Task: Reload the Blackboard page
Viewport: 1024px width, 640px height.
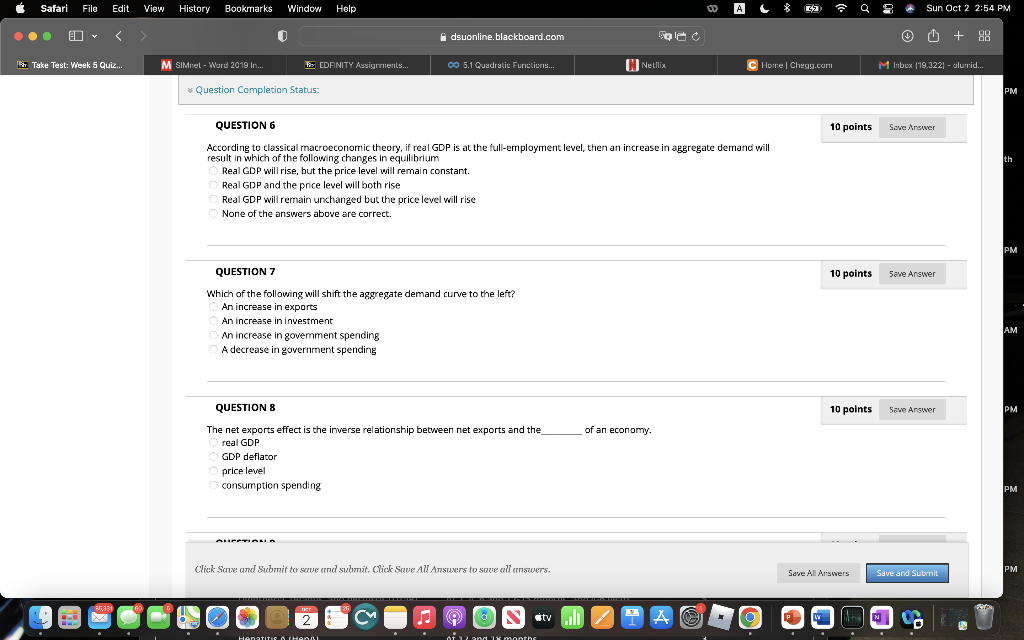Action: [x=696, y=37]
